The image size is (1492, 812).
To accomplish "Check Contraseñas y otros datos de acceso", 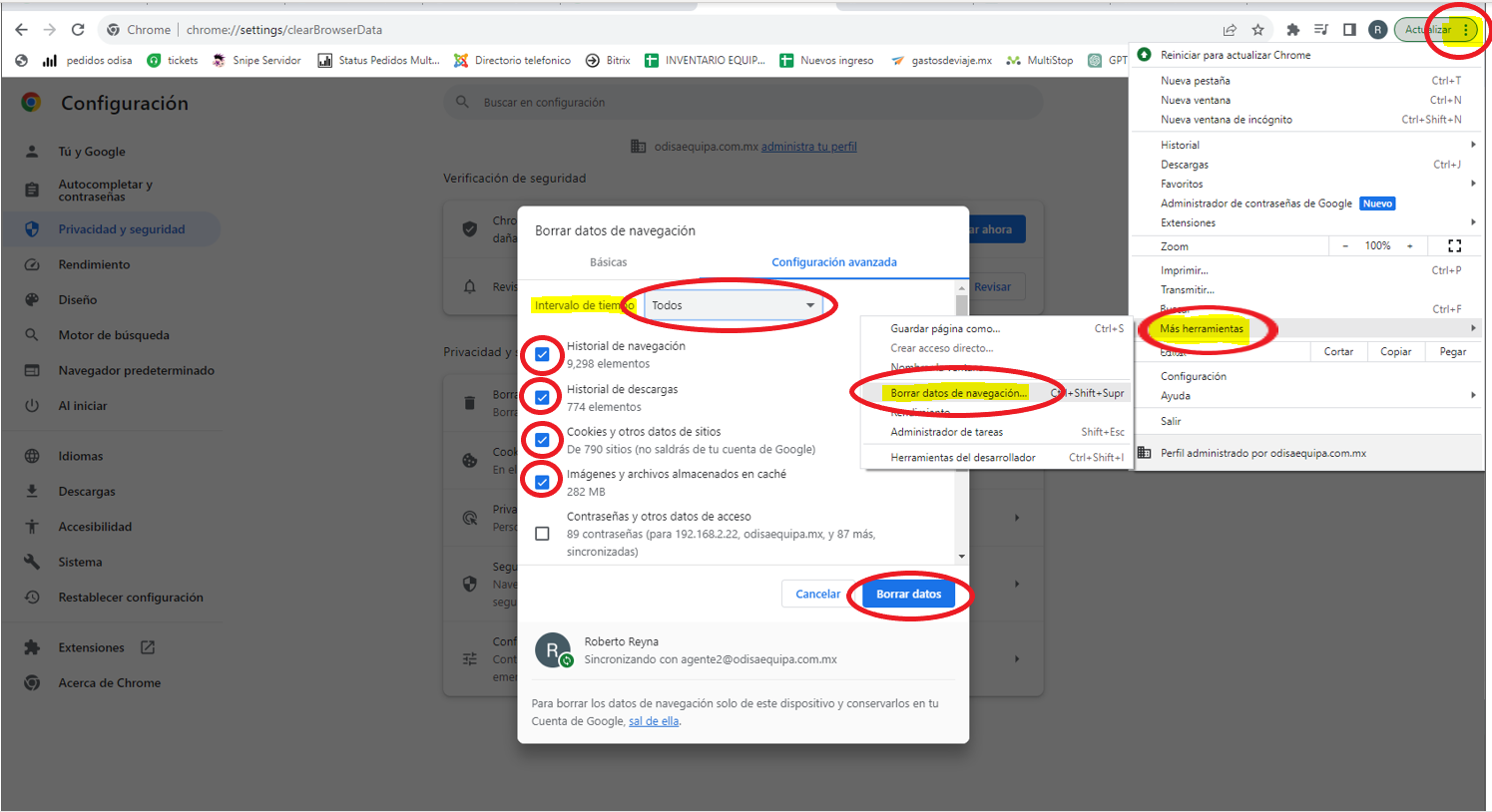I will click(542, 534).
